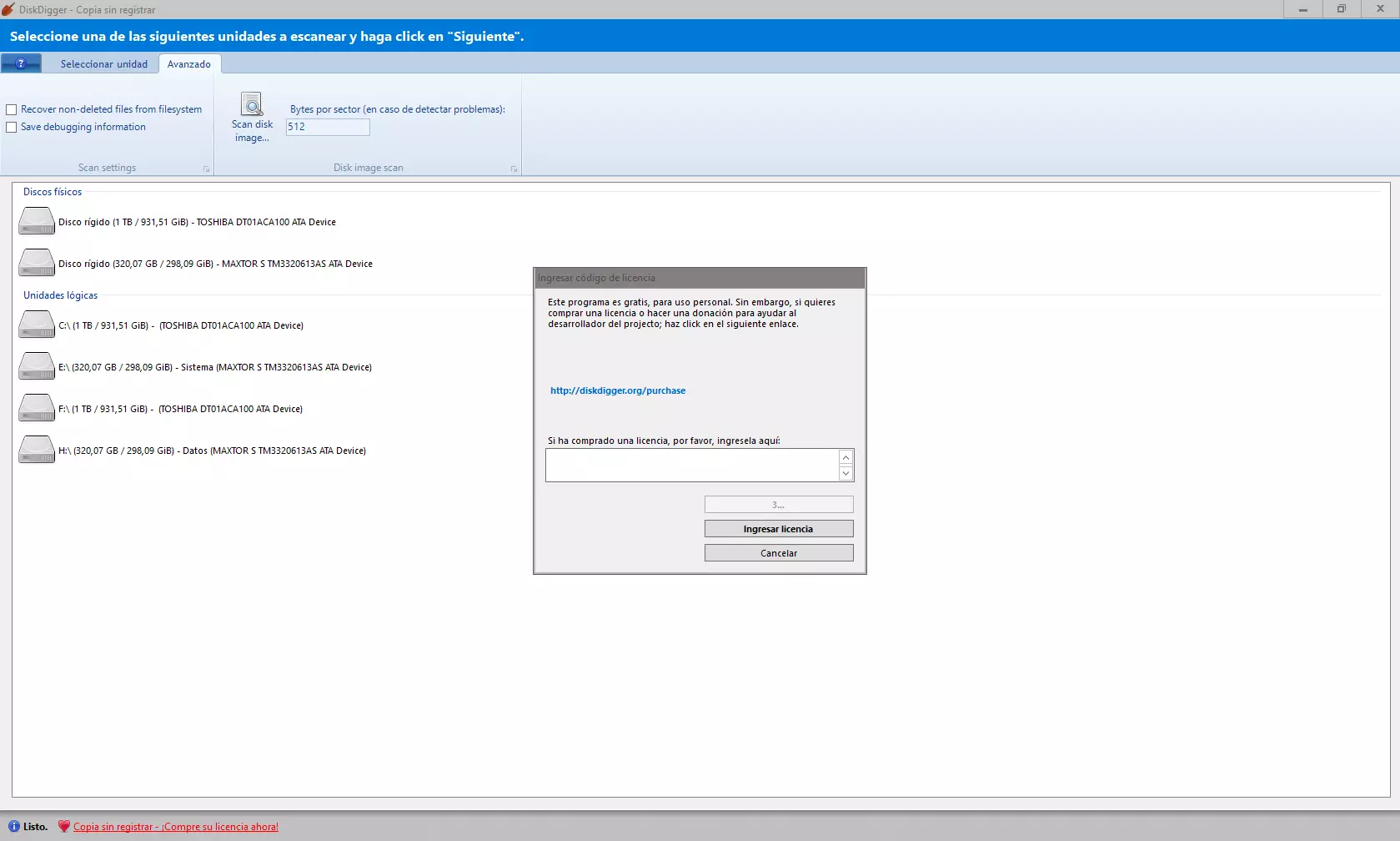Click the Cancelar button in license dialog

click(x=779, y=553)
